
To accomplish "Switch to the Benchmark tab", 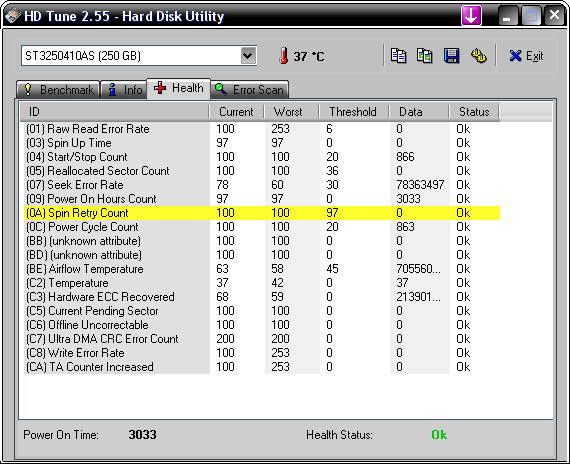I will point(58,90).
